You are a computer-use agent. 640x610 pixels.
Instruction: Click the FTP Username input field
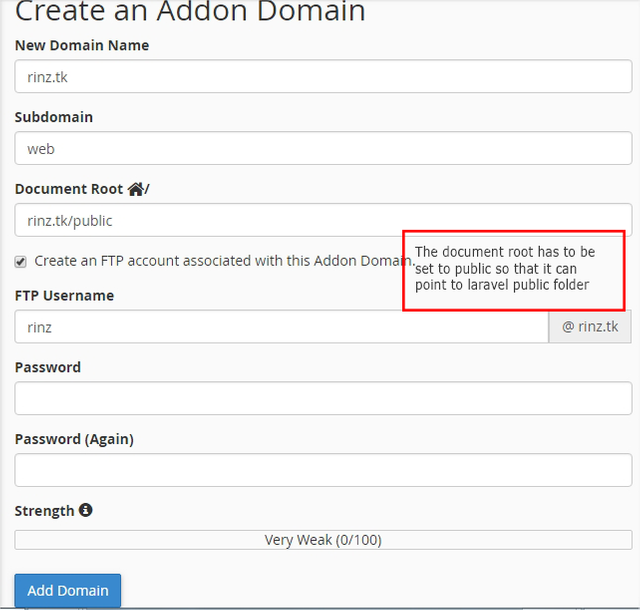[x=282, y=327]
